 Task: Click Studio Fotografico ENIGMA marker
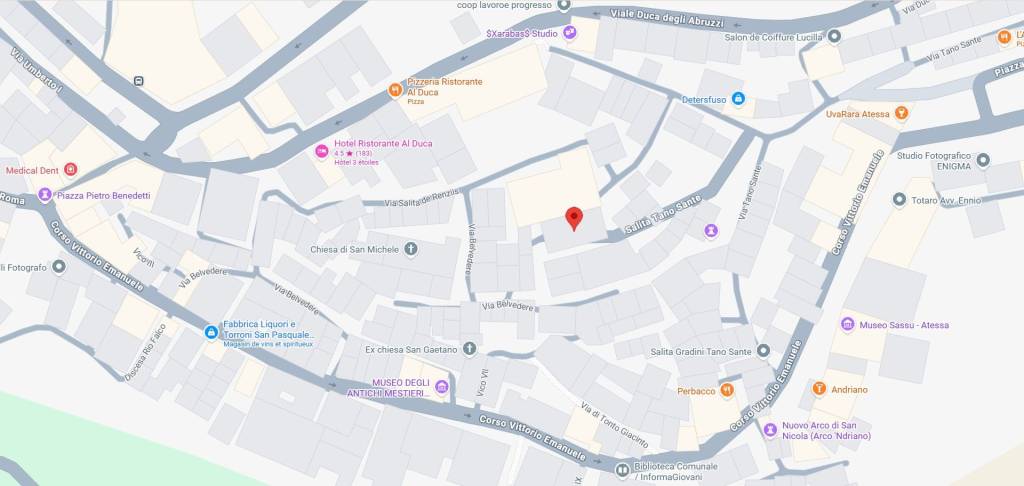983,159
